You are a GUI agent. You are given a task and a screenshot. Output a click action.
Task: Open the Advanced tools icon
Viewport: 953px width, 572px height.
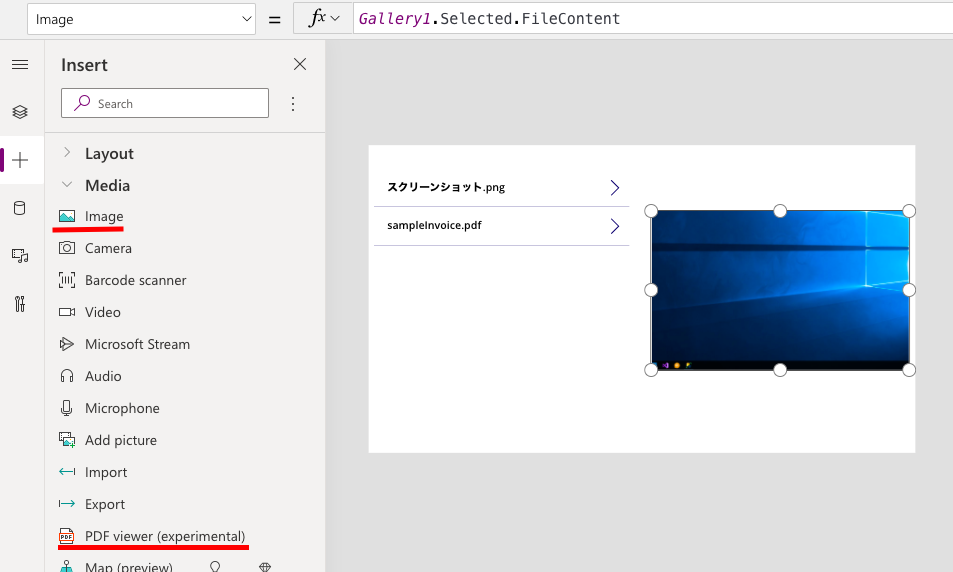click(20, 303)
